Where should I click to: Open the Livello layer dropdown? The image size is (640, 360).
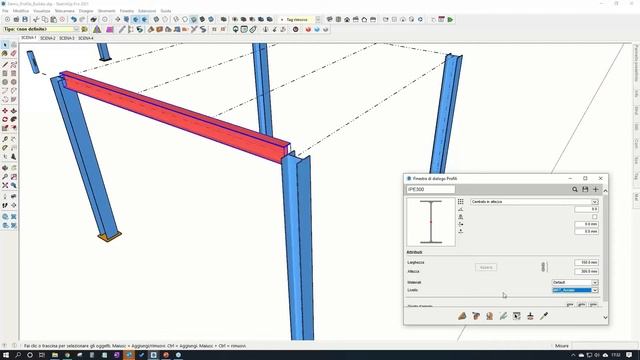(x=575, y=290)
